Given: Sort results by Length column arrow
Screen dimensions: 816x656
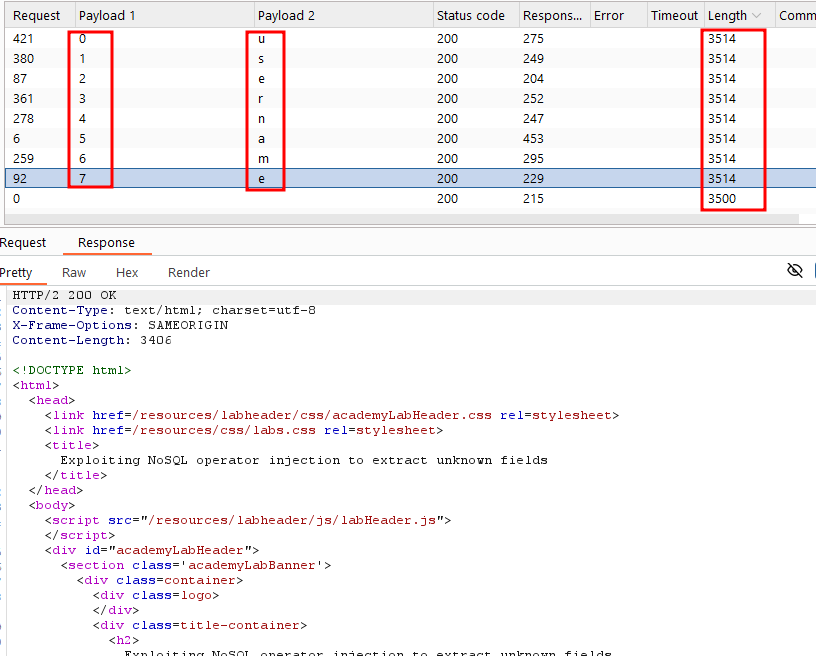Looking at the screenshot, I should pos(757,16).
